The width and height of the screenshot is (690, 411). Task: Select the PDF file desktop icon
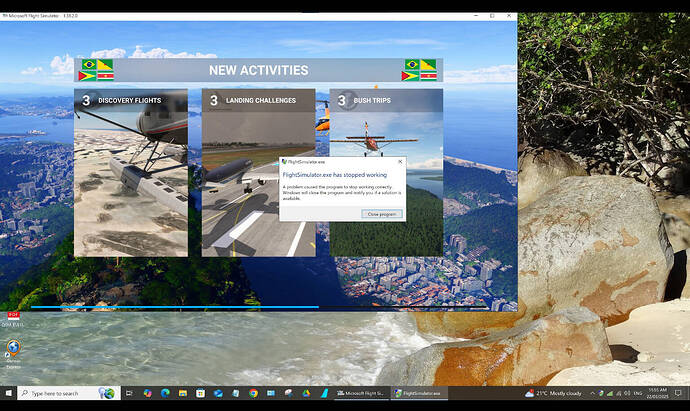pos(13,319)
